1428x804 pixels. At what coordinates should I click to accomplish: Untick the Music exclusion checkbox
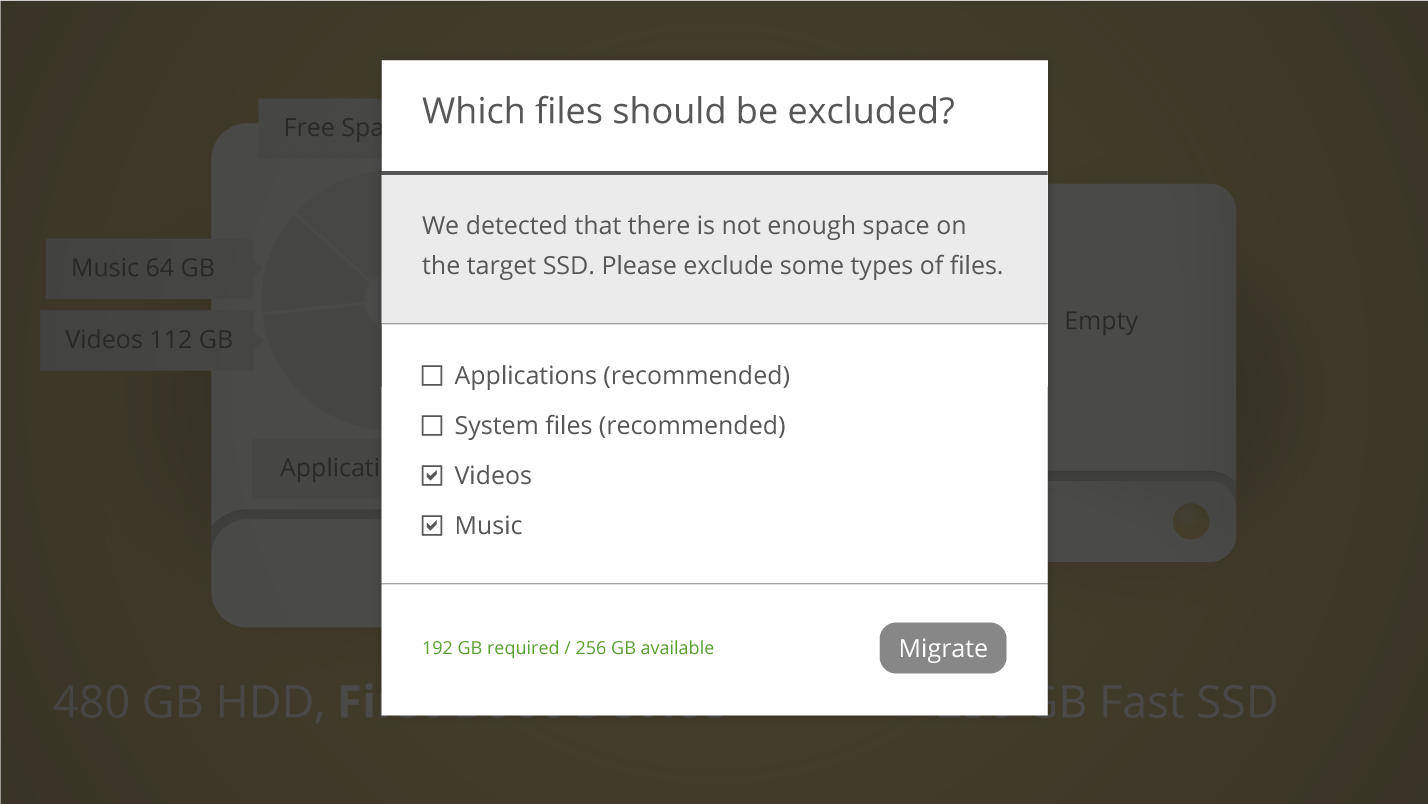432,526
